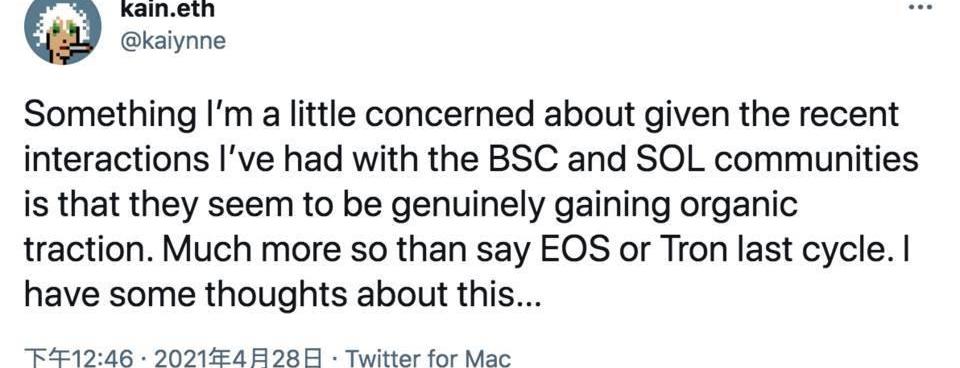Click the word concerned in the tweet
Image resolution: width=960 pixels, height=368 pixels.
click(x=429, y=114)
